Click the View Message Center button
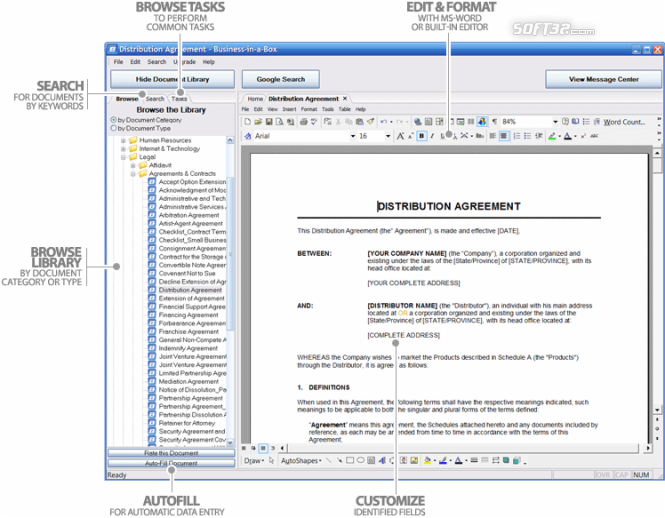This screenshot has width=665, height=518. click(x=603, y=79)
